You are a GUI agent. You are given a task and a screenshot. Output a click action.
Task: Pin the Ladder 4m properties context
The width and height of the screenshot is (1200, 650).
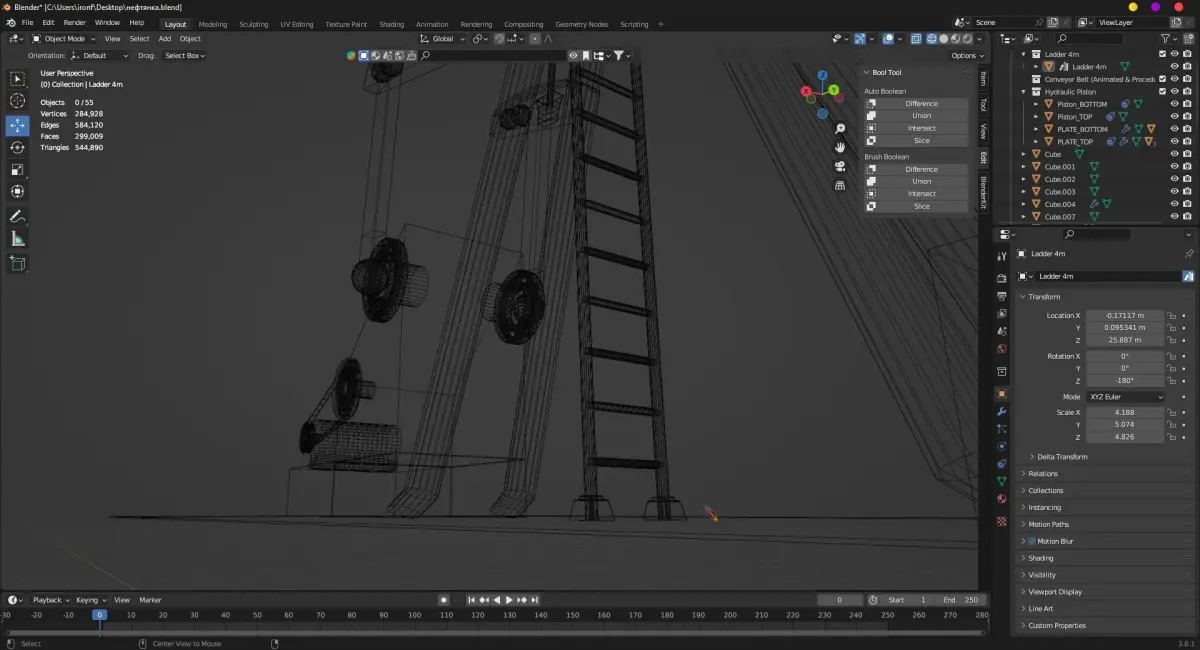(1188, 254)
